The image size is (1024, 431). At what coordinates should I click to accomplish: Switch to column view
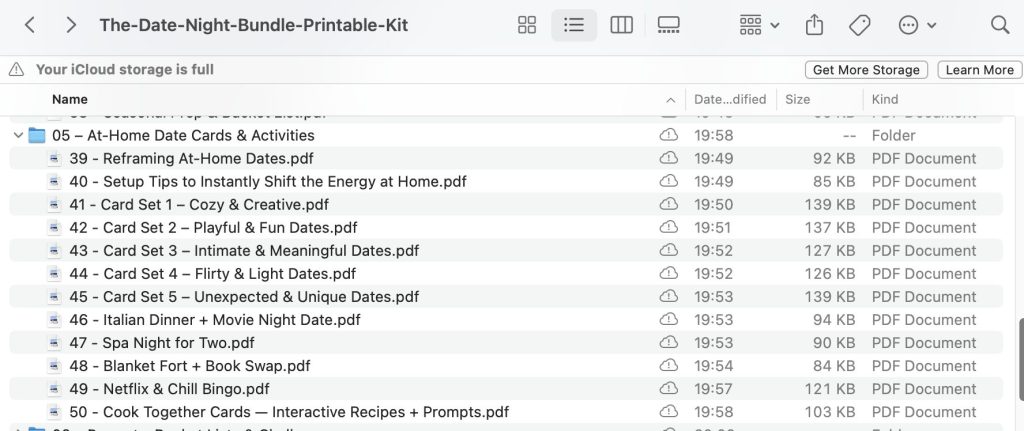pyautogui.click(x=622, y=26)
